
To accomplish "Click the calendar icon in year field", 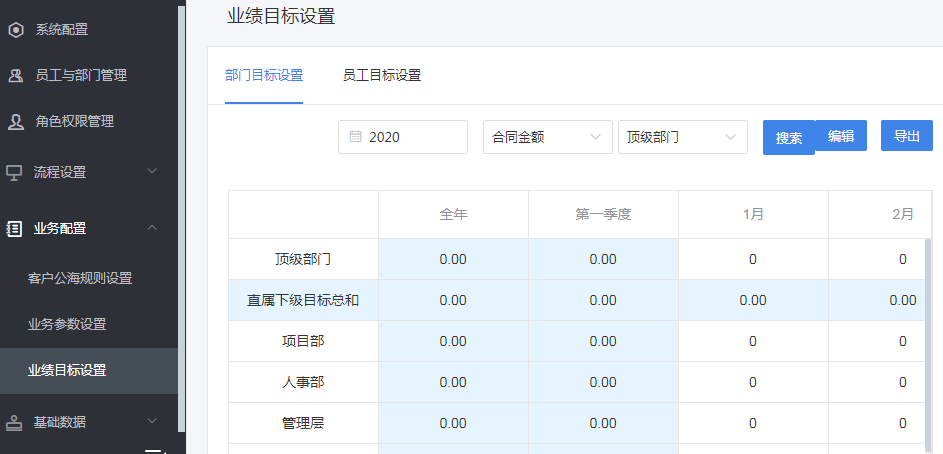I will click(x=355, y=137).
